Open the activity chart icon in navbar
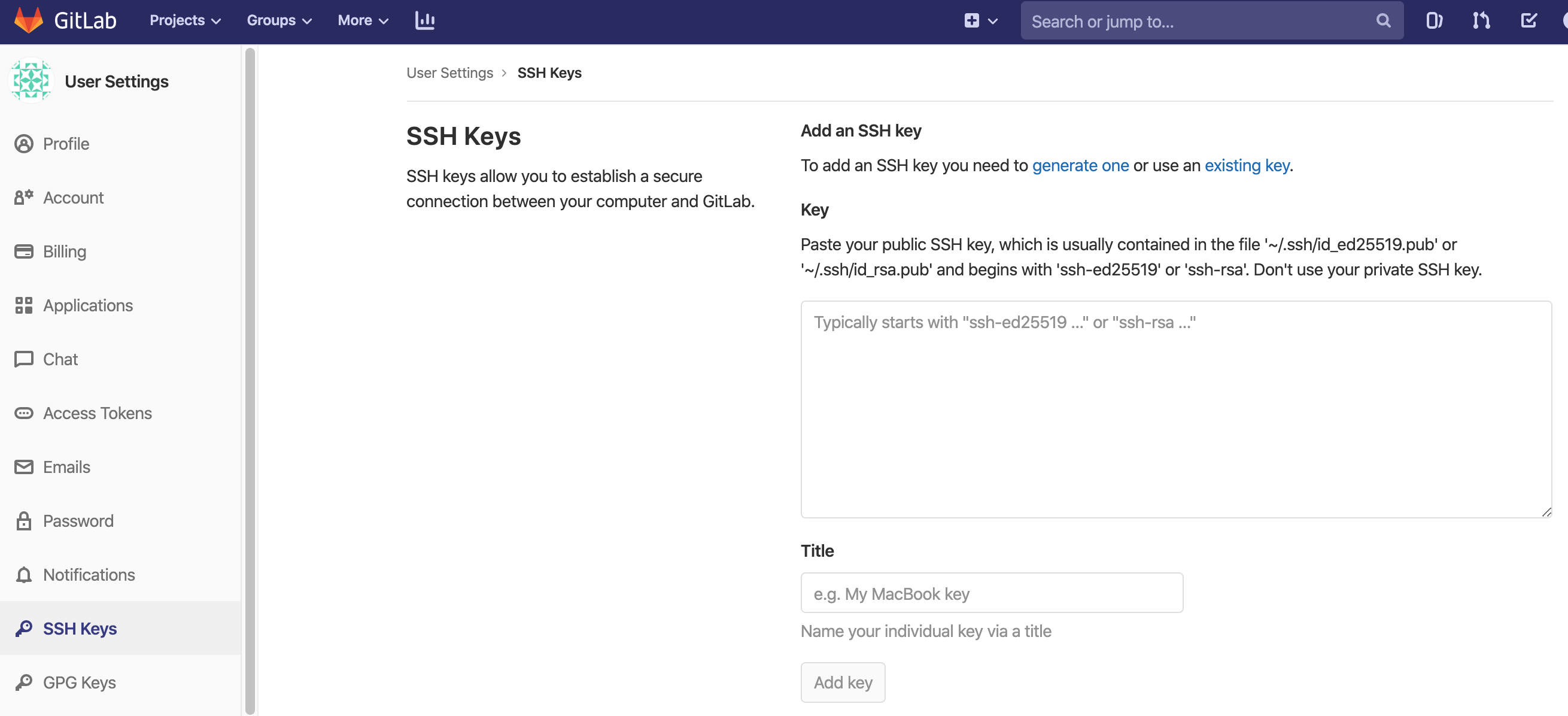The height and width of the screenshot is (716, 1568). (424, 20)
